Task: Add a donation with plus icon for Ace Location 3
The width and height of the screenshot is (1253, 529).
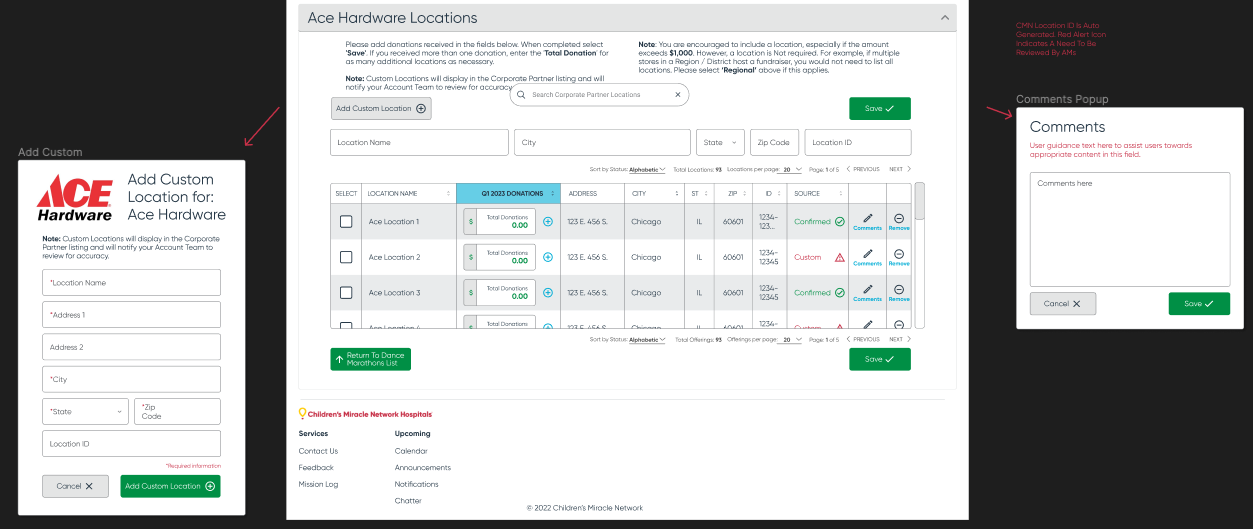Action: [548, 293]
